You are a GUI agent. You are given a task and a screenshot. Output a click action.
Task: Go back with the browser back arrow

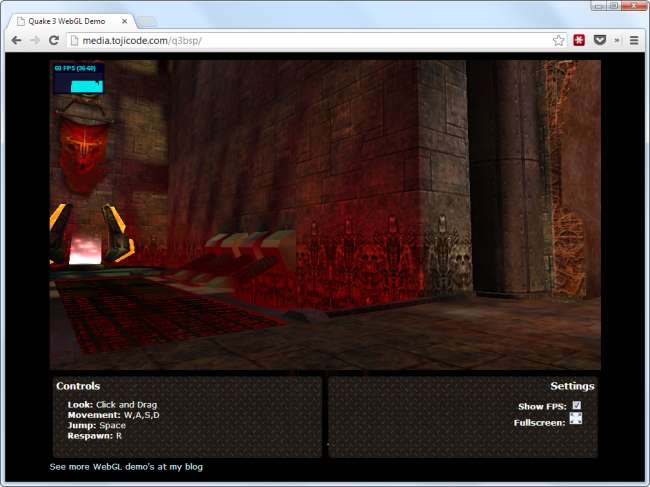(16, 40)
